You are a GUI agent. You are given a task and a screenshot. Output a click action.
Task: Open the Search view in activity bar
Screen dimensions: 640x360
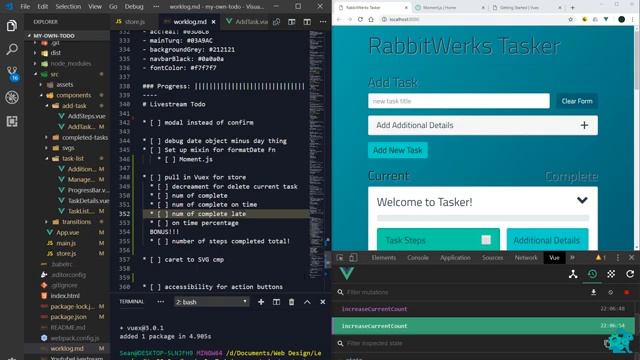pos(12,49)
